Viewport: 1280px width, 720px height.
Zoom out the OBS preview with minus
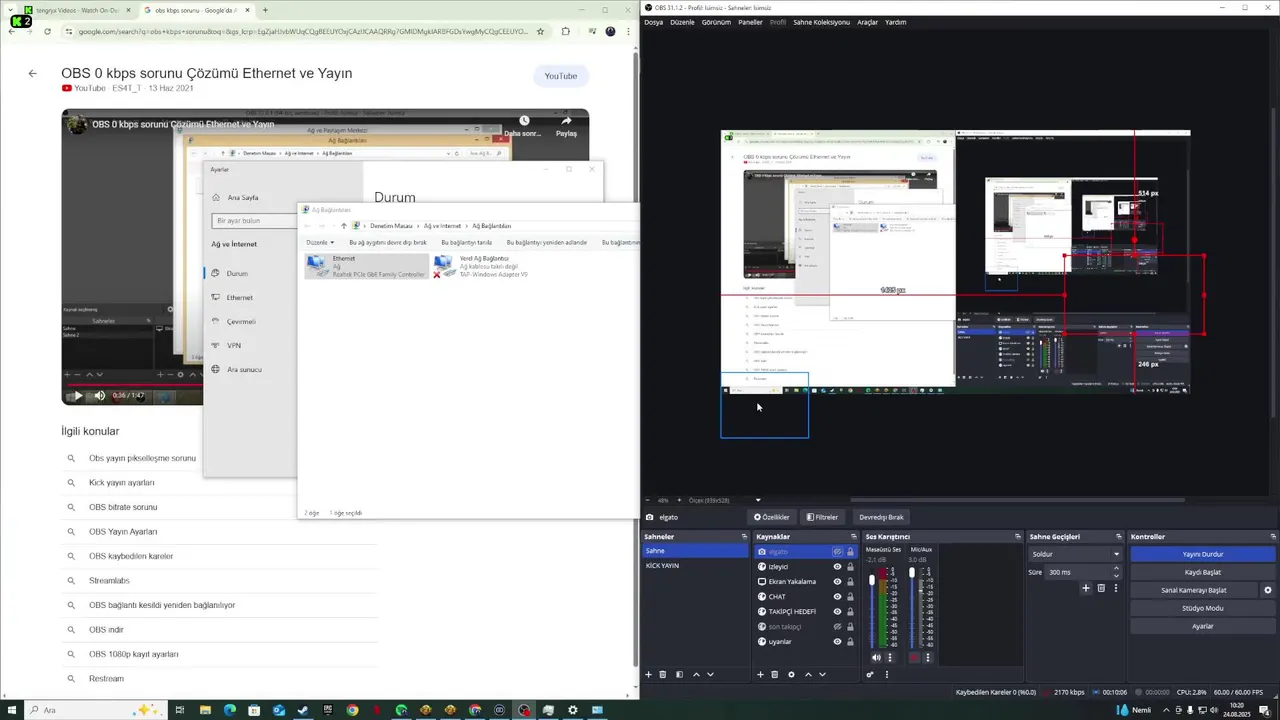click(648, 500)
